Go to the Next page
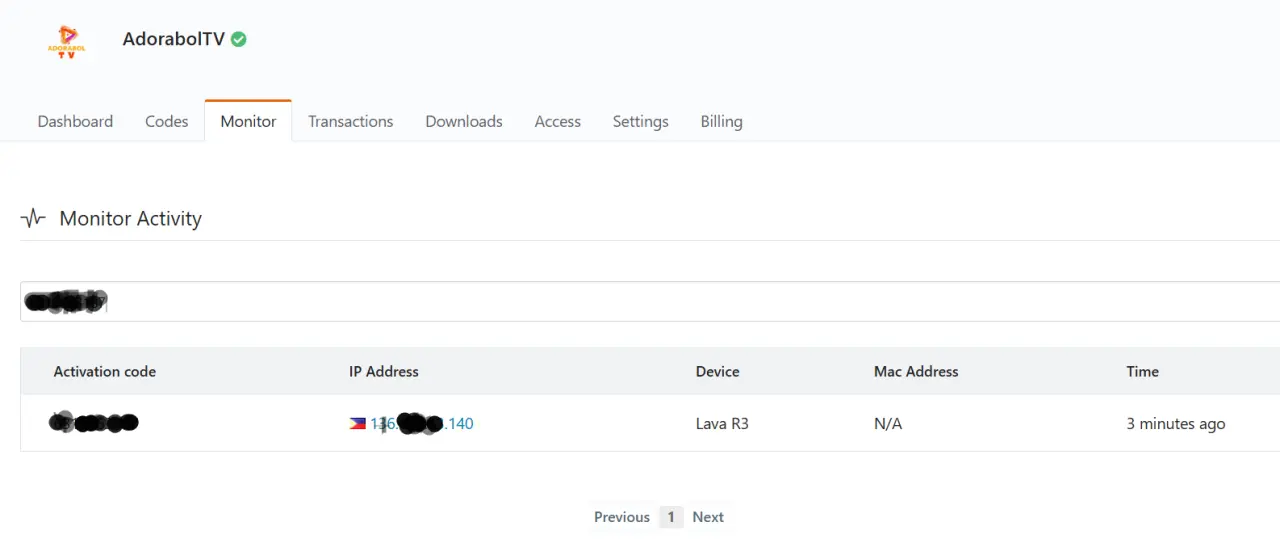The height and width of the screenshot is (539, 1280). 708,517
